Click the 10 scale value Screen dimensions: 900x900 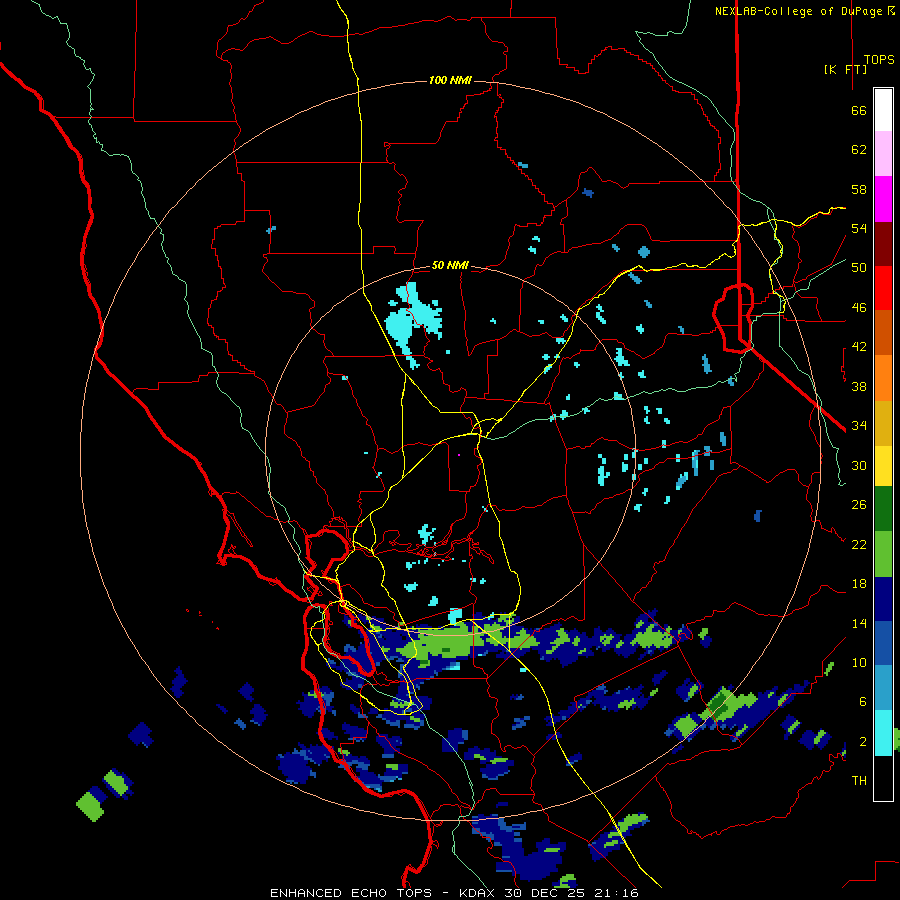(859, 663)
